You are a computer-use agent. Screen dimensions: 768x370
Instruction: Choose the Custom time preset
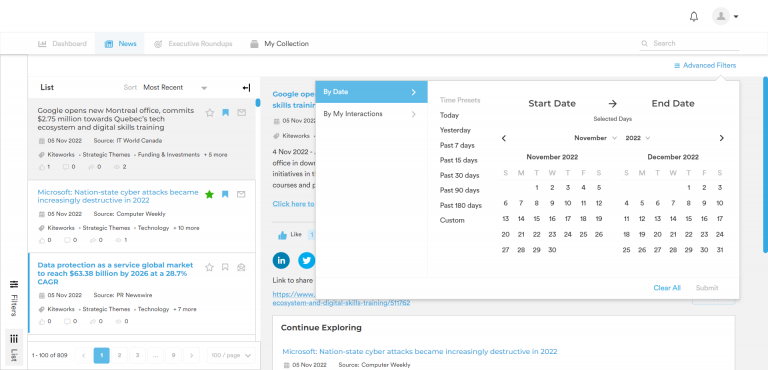coord(452,221)
